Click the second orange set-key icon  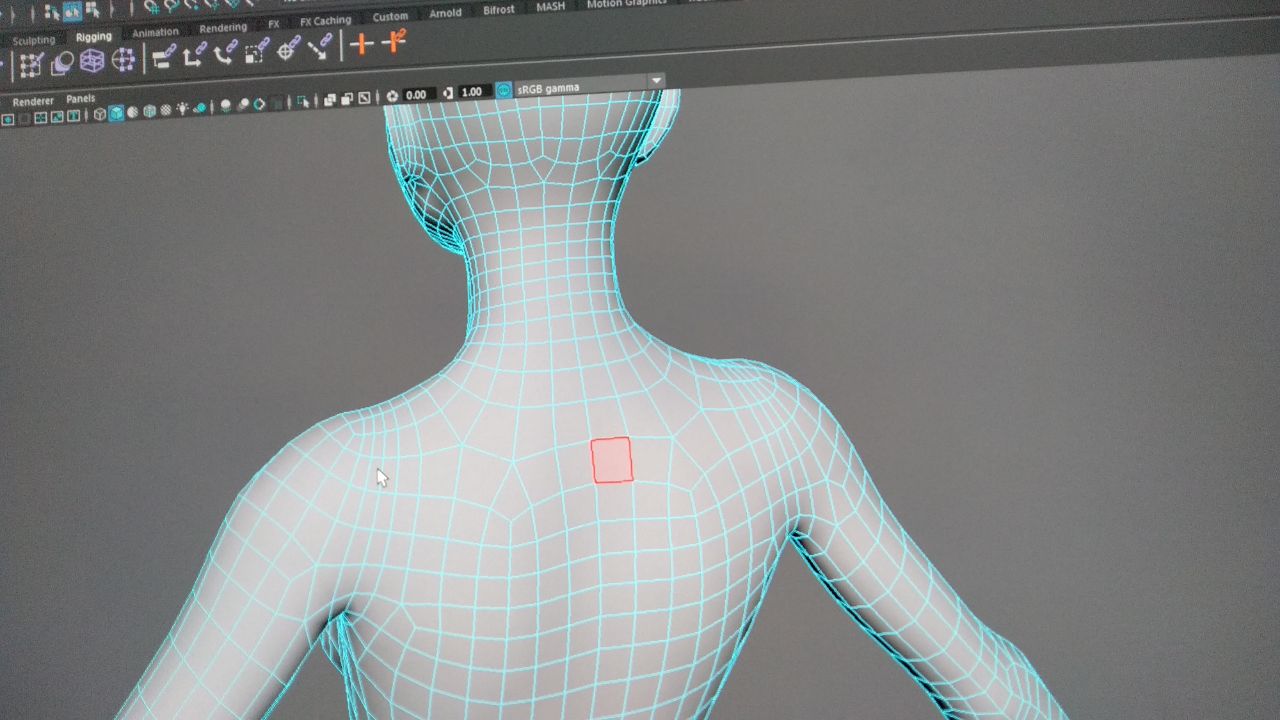click(x=394, y=42)
